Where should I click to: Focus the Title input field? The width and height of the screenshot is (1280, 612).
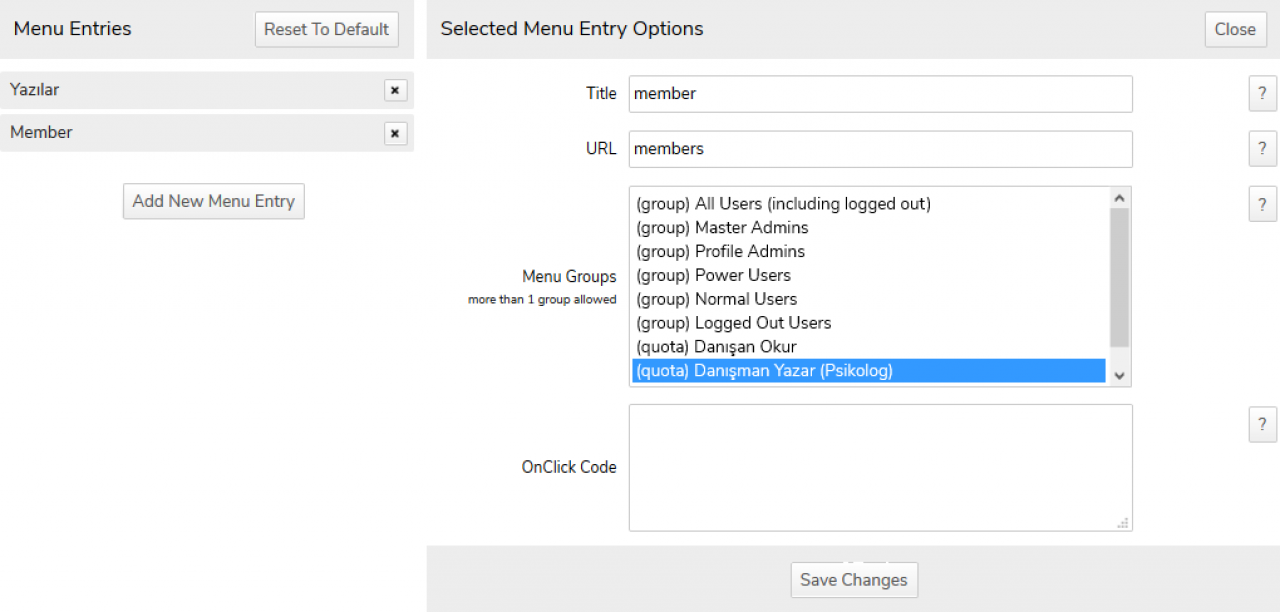click(880, 94)
